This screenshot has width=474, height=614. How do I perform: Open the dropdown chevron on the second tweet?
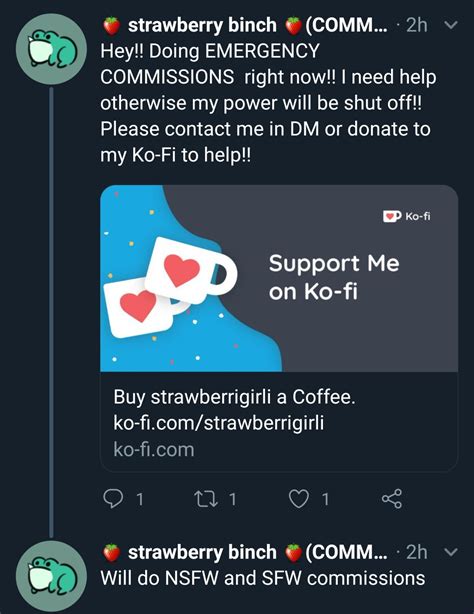click(451, 552)
